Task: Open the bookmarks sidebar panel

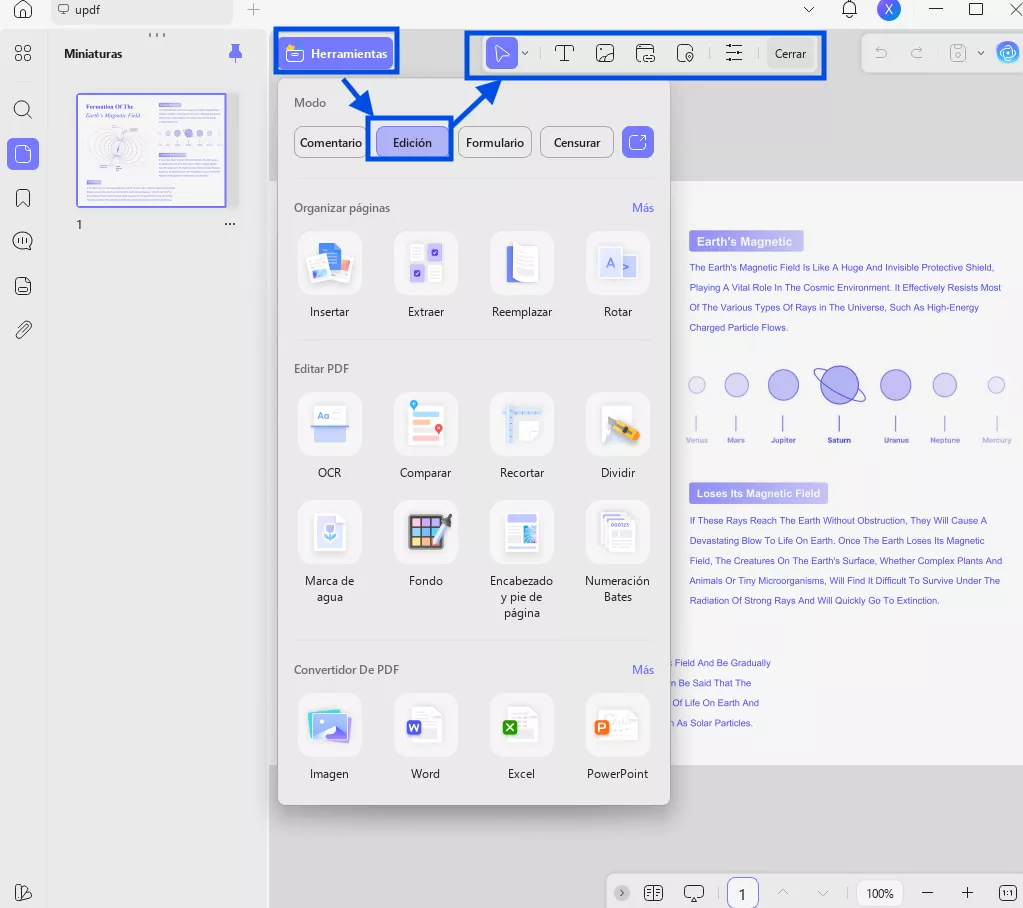Action: [x=23, y=198]
